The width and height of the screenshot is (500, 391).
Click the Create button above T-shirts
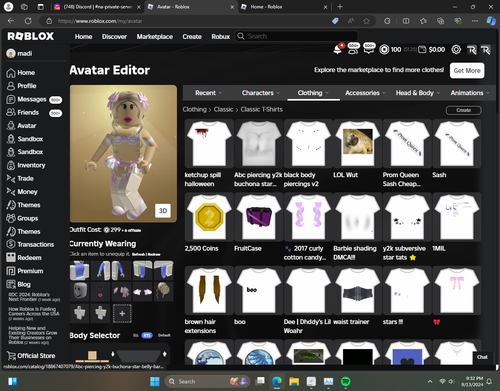tap(464, 110)
